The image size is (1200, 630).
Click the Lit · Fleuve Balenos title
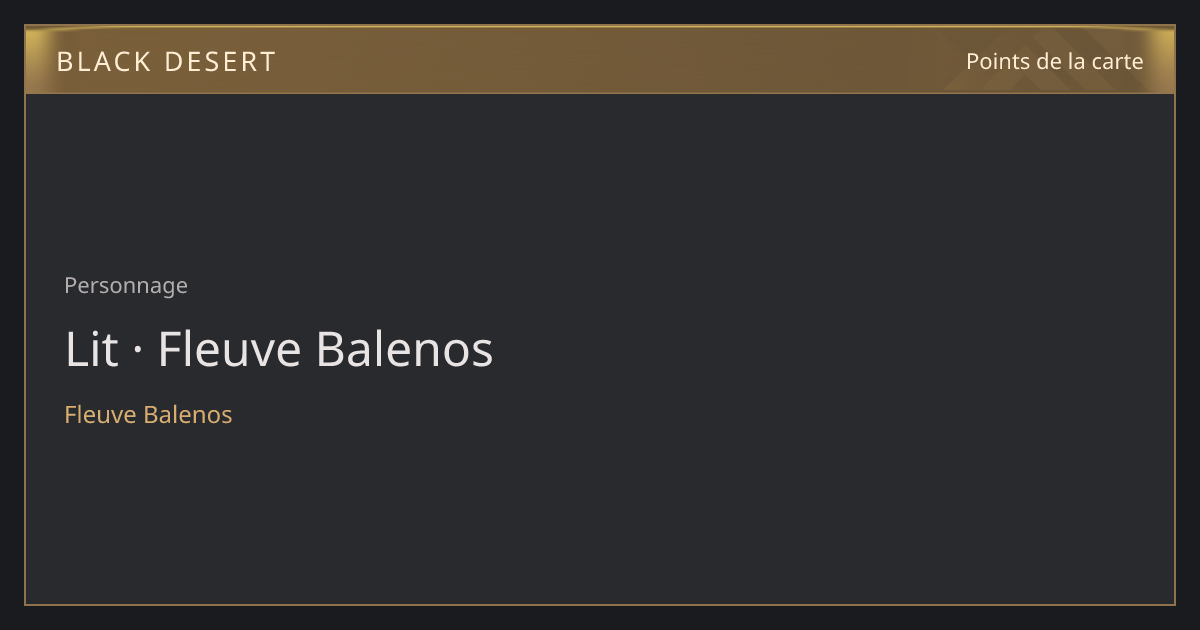pyautogui.click(x=279, y=350)
